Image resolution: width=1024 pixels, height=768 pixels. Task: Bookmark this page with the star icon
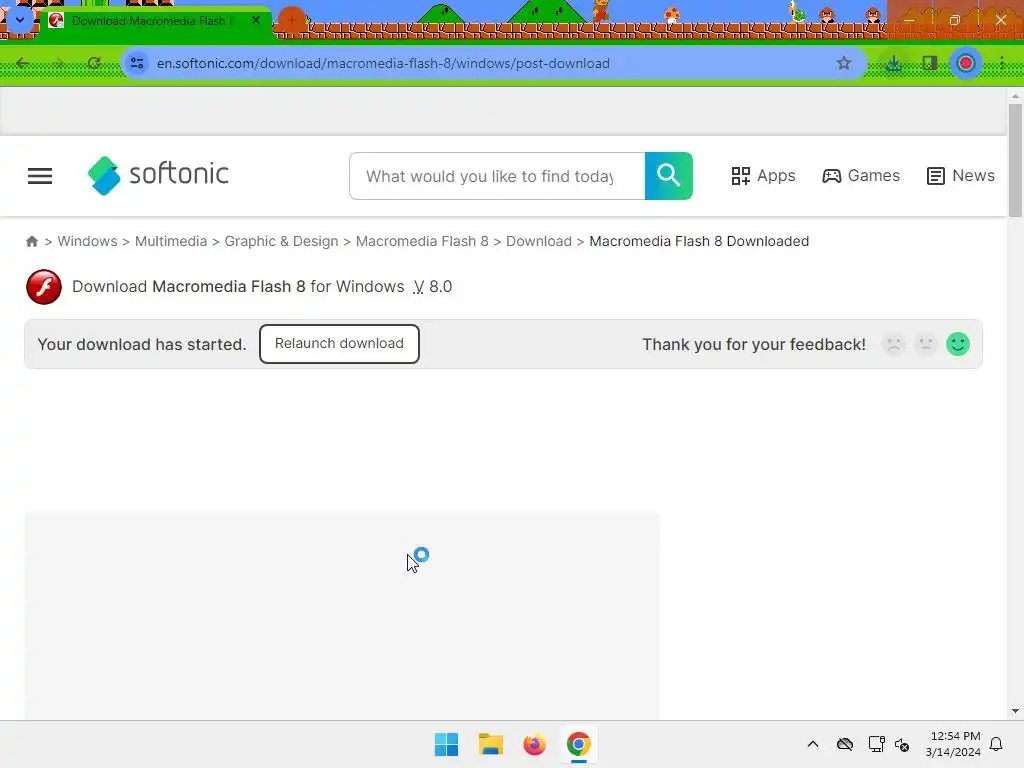point(844,63)
